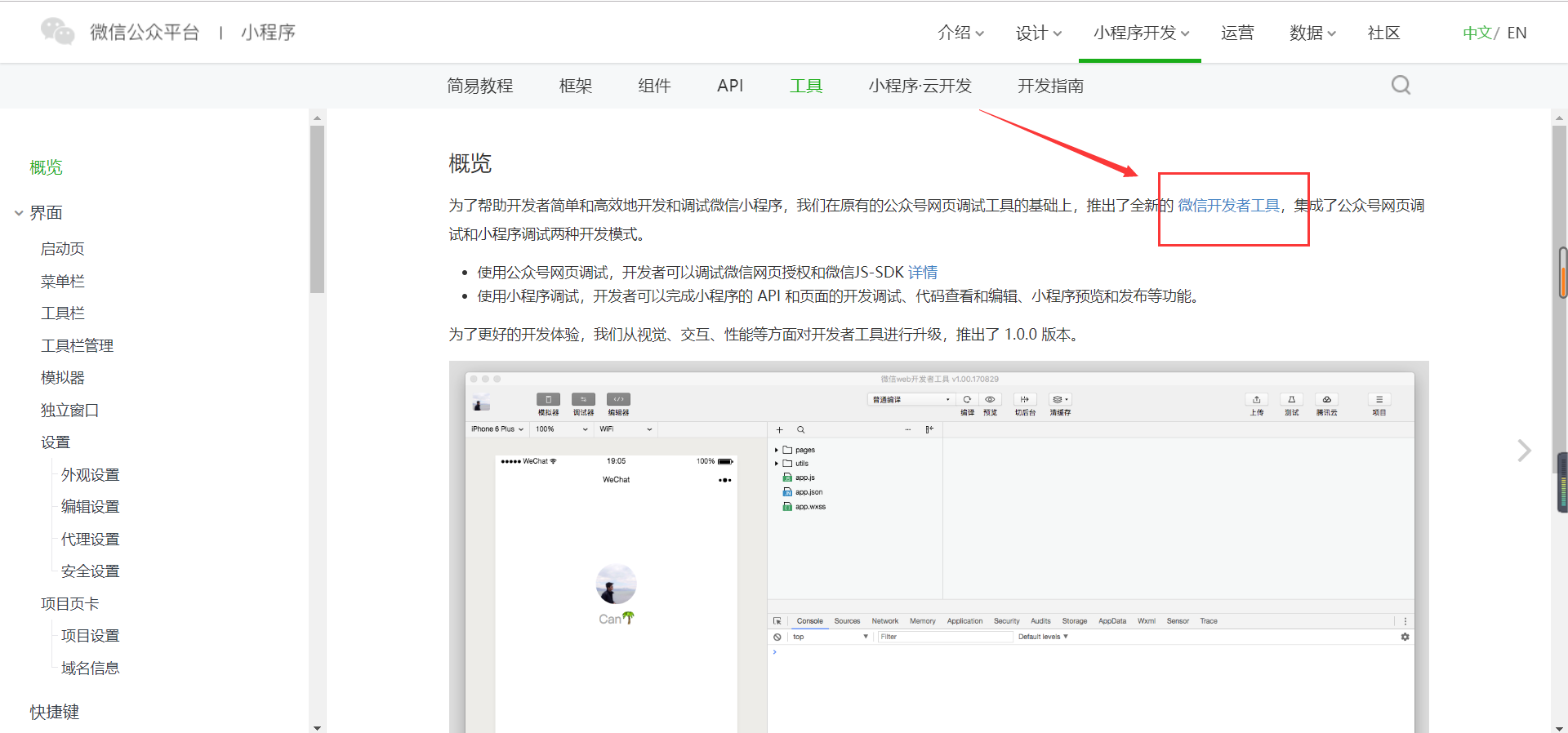Open 编辑设置 in the sidebar
The width and height of the screenshot is (1568, 733).
pos(91,507)
